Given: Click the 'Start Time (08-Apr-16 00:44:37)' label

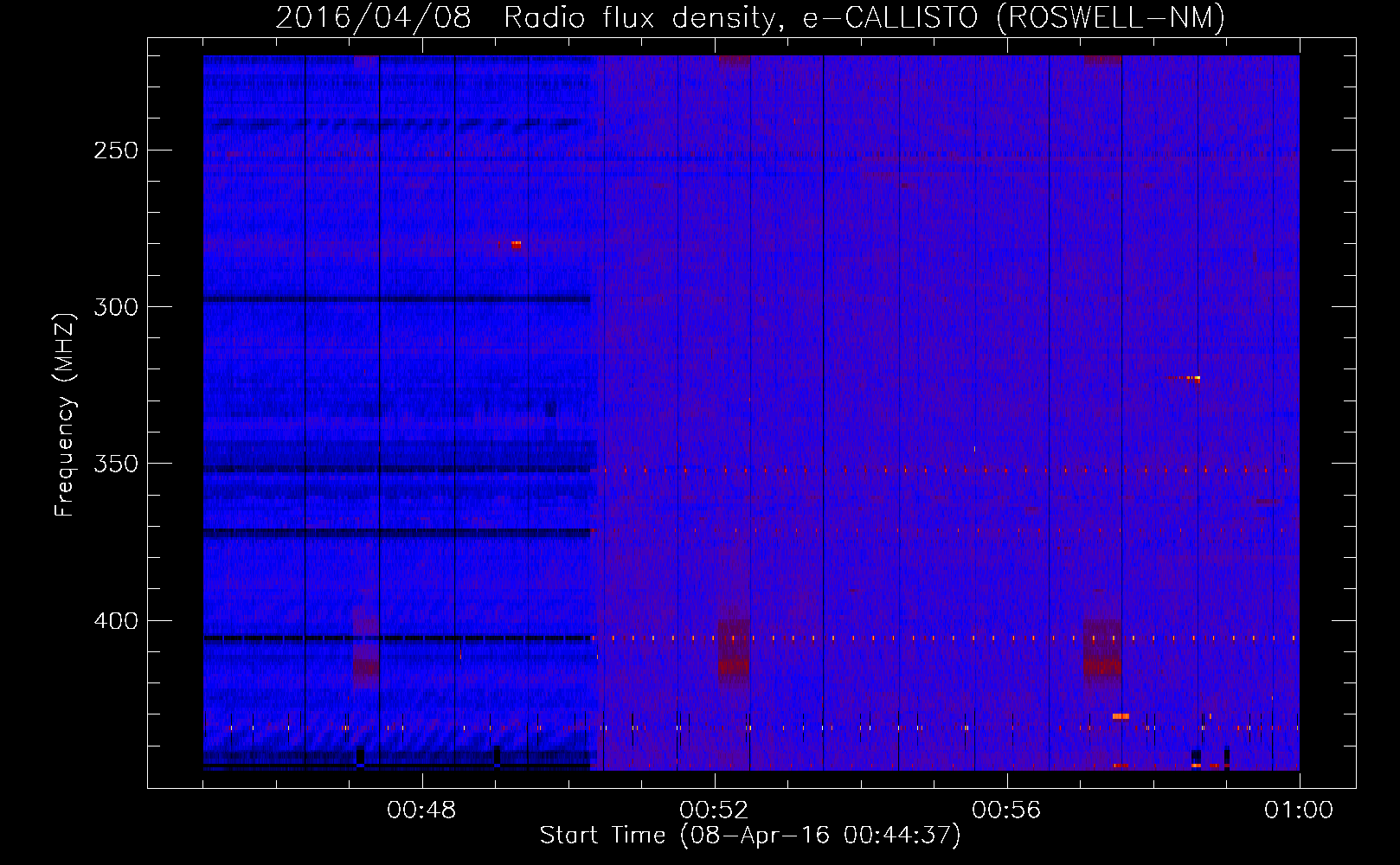Looking at the screenshot, I should pos(750,835).
